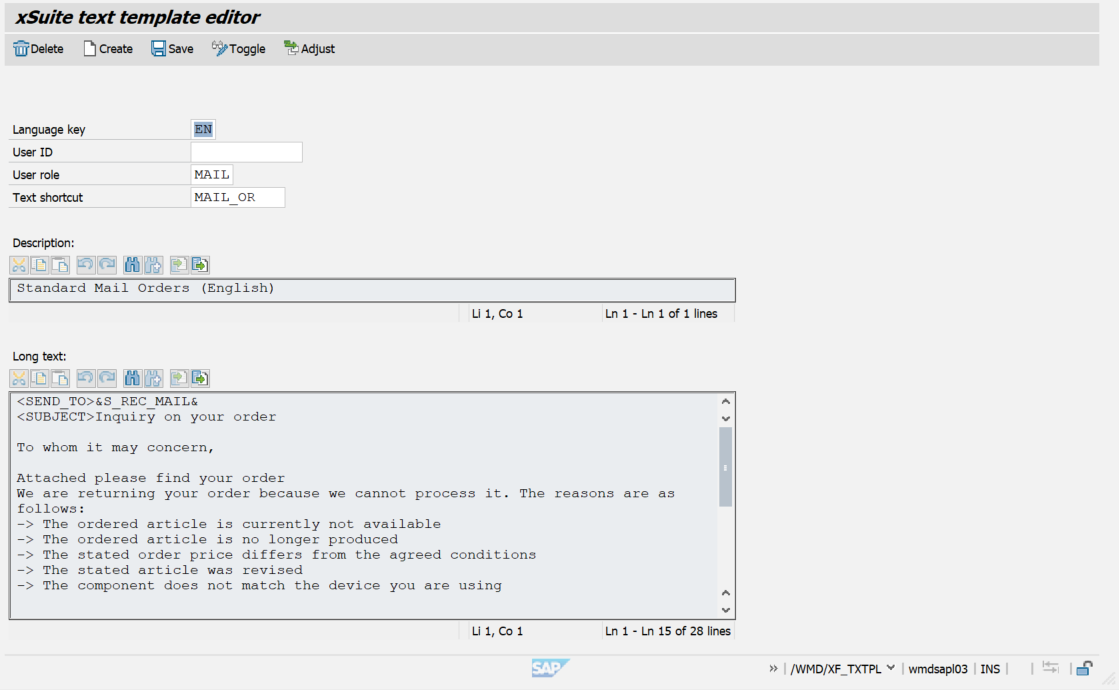Click the Long text scrollbar thumb
Viewport: 1119px width, 690px height.
pyautogui.click(x=725, y=466)
